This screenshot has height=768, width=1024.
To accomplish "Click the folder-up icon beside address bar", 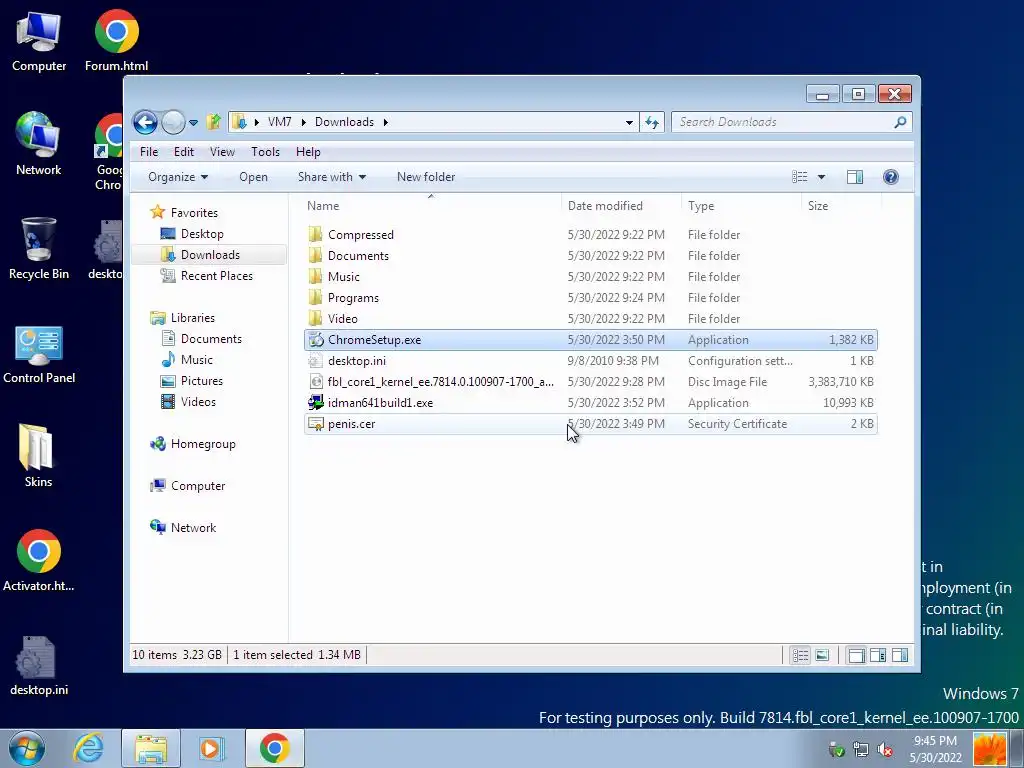I will (x=214, y=122).
